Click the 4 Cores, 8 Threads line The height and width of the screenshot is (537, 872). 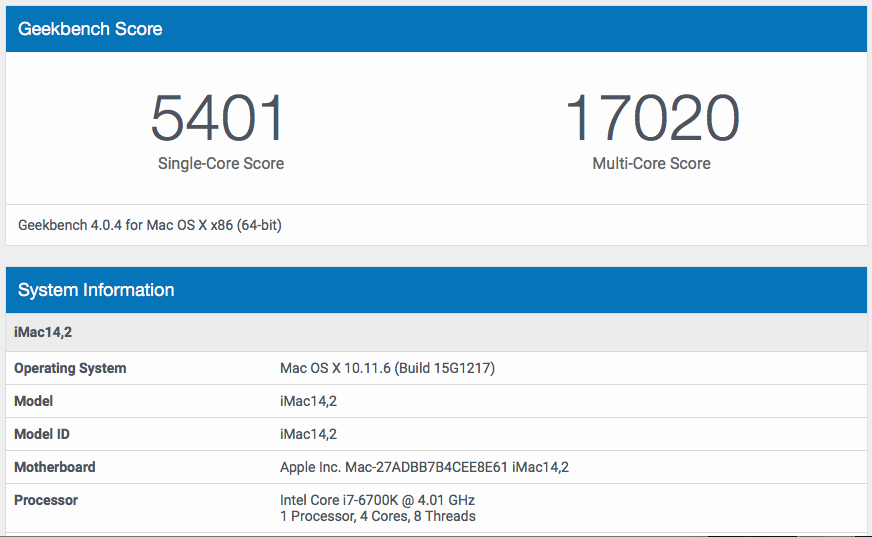click(x=378, y=516)
